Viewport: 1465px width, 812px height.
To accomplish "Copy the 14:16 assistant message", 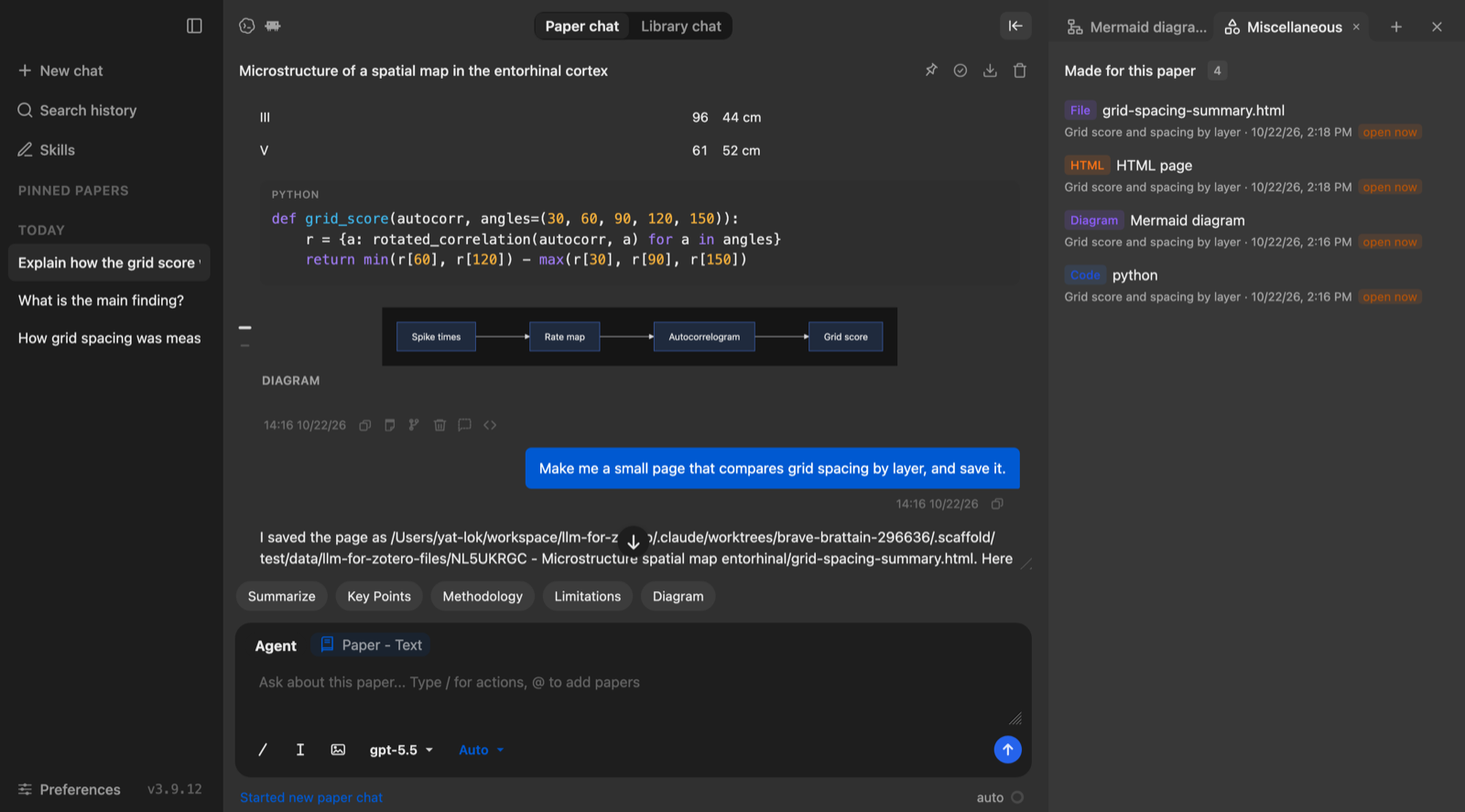I will (365, 425).
